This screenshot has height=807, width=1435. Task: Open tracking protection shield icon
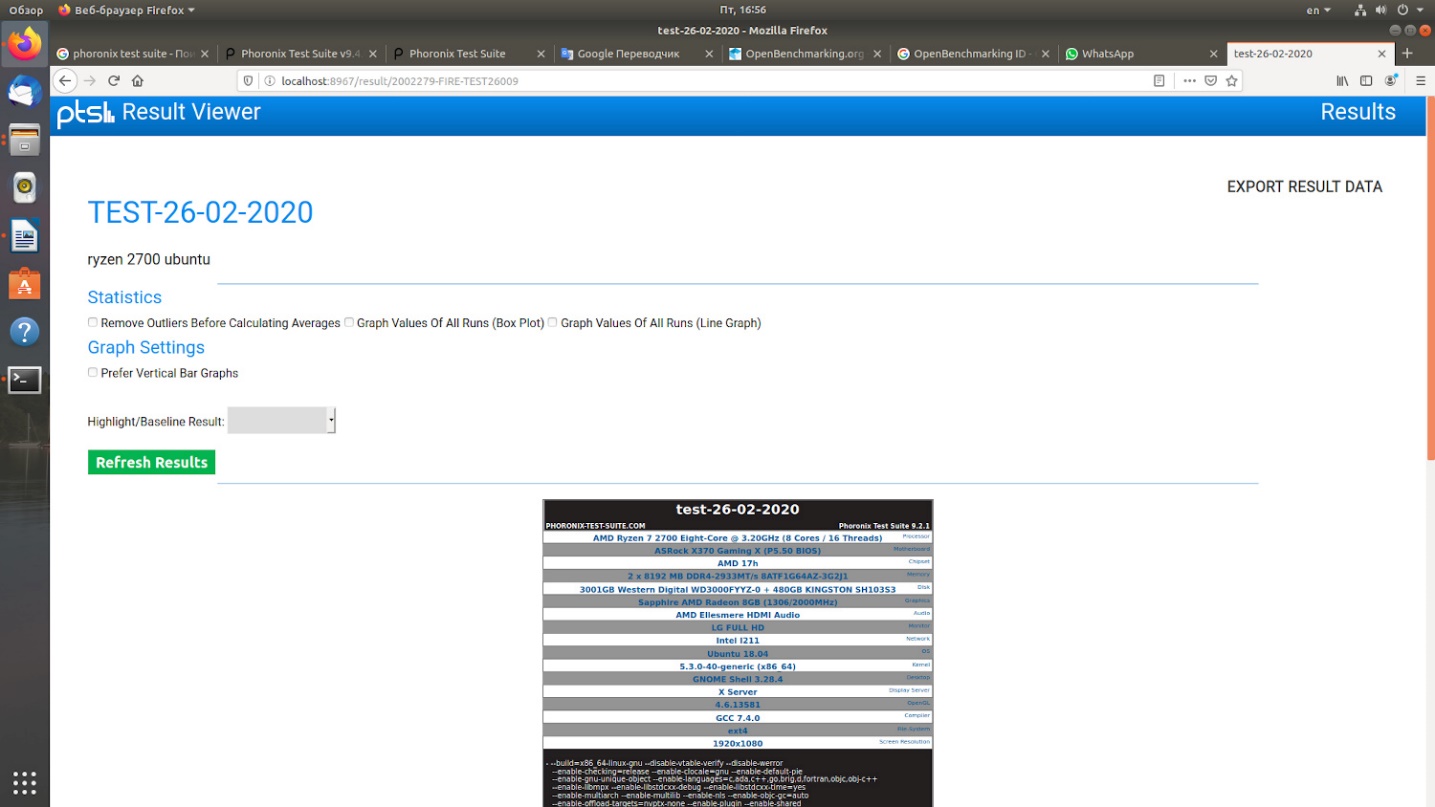(250, 81)
